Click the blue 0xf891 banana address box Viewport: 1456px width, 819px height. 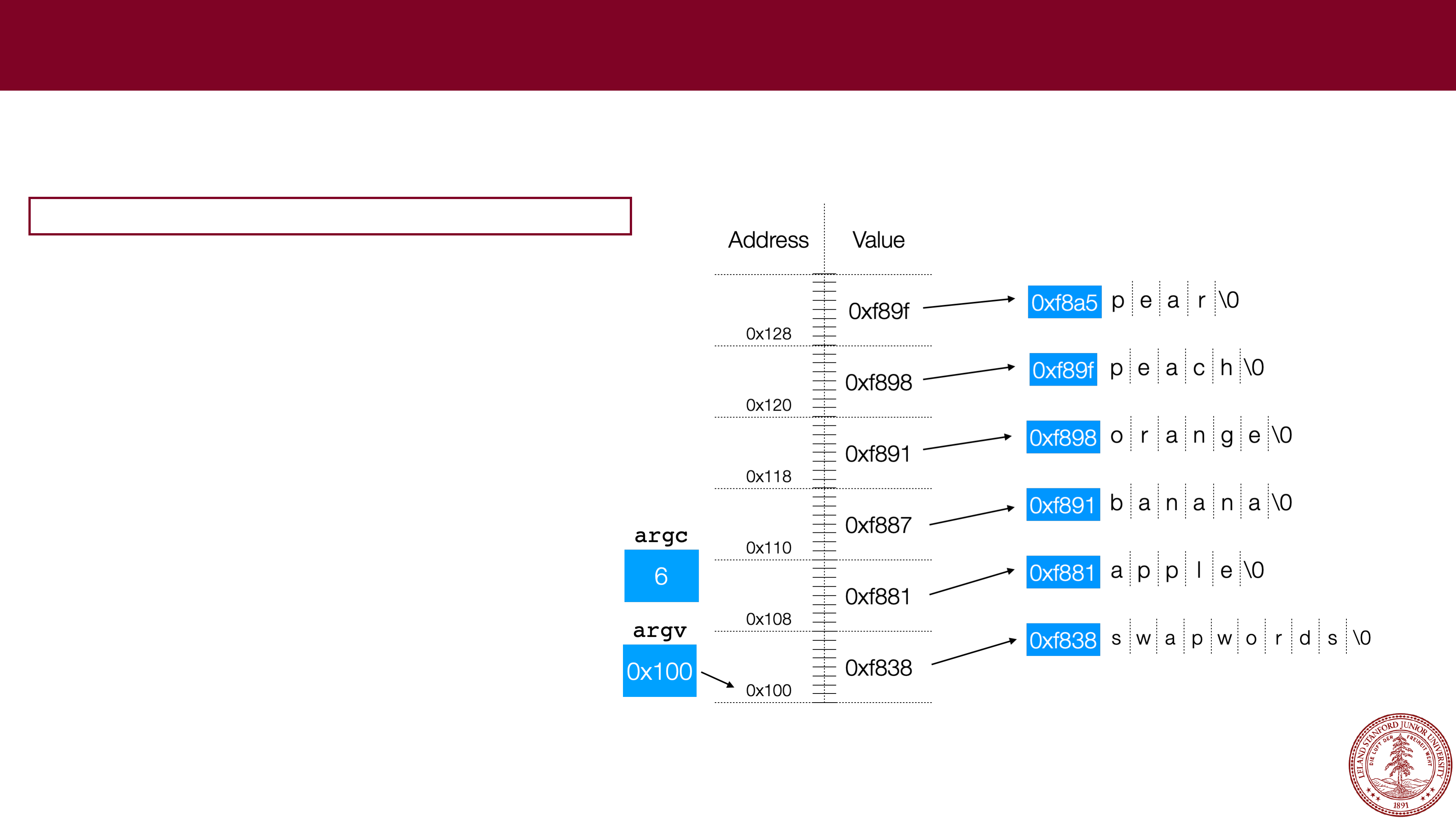click(1062, 505)
